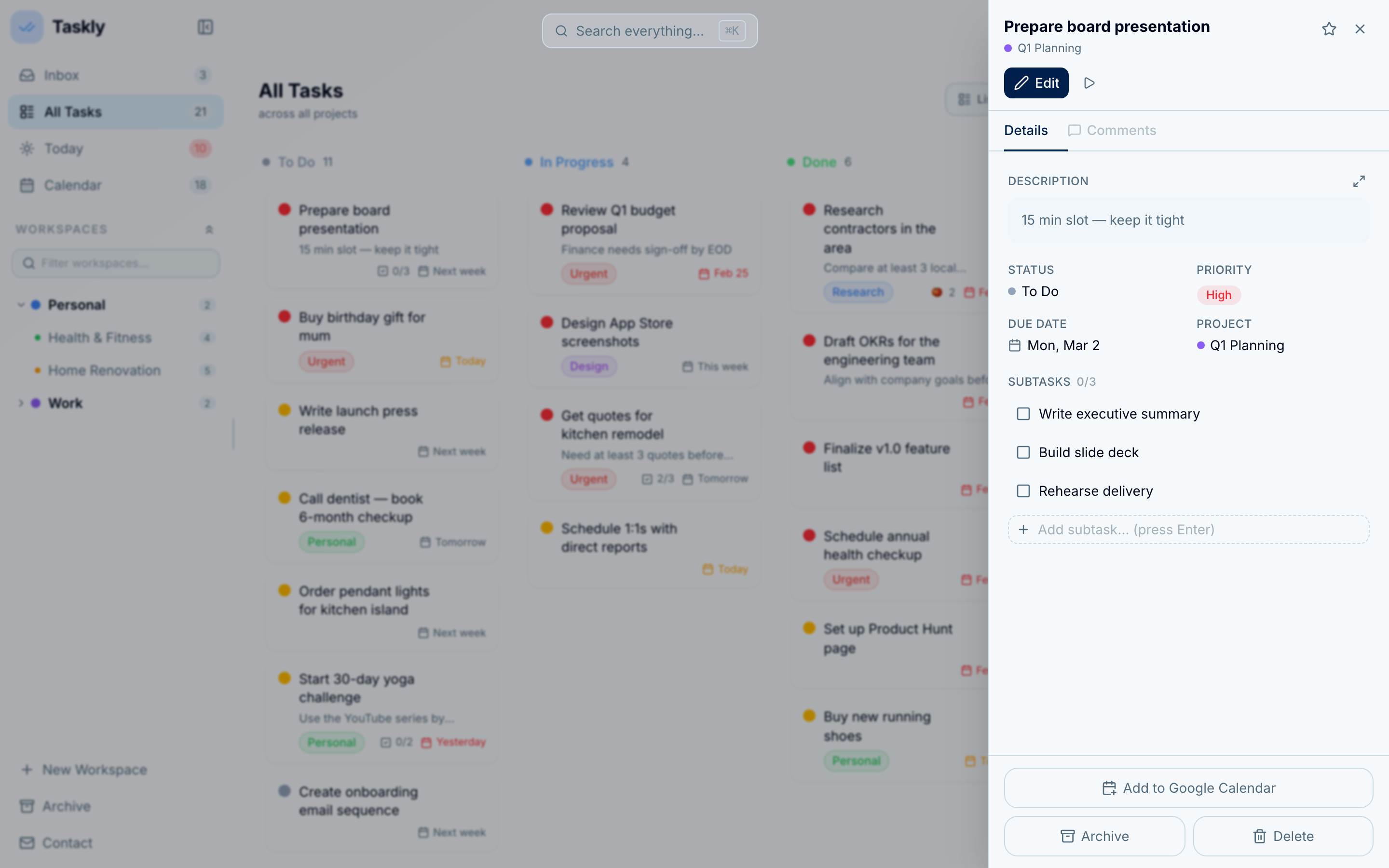The width and height of the screenshot is (1389, 868).
Task: Collapse the Workspaces section using the header icon
Action: tap(209, 230)
